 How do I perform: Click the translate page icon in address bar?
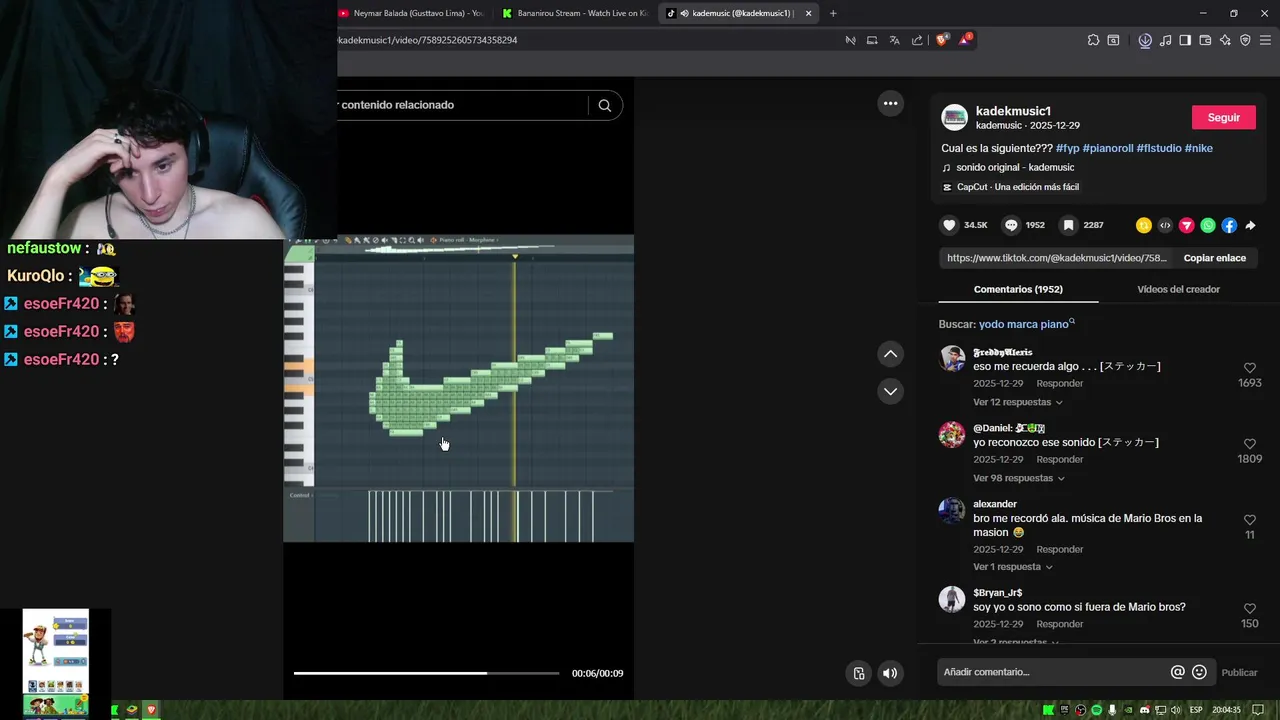(x=894, y=40)
